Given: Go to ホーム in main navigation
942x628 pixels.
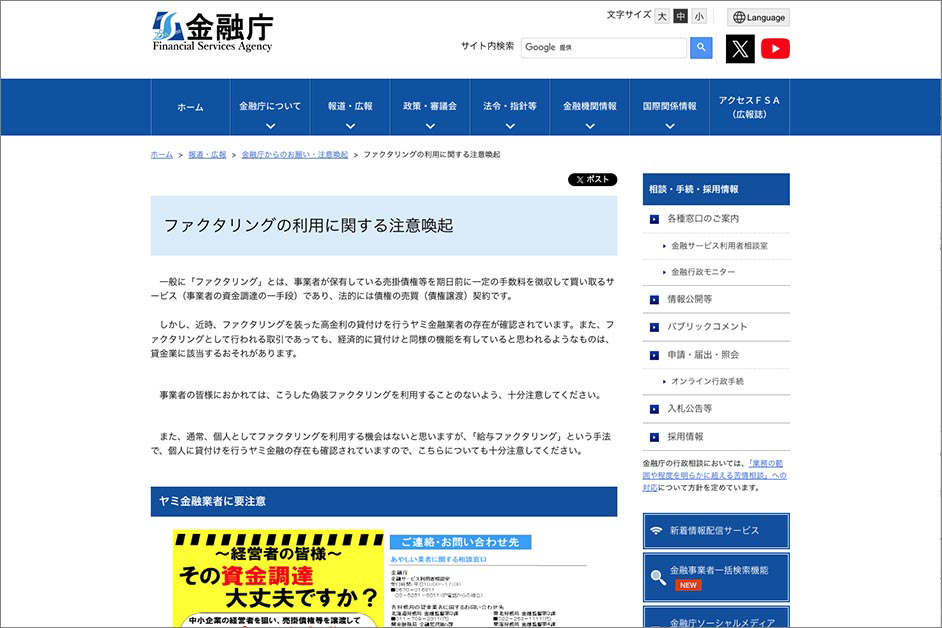Looking at the screenshot, I should pyautogui.click(x=190, y=107).
